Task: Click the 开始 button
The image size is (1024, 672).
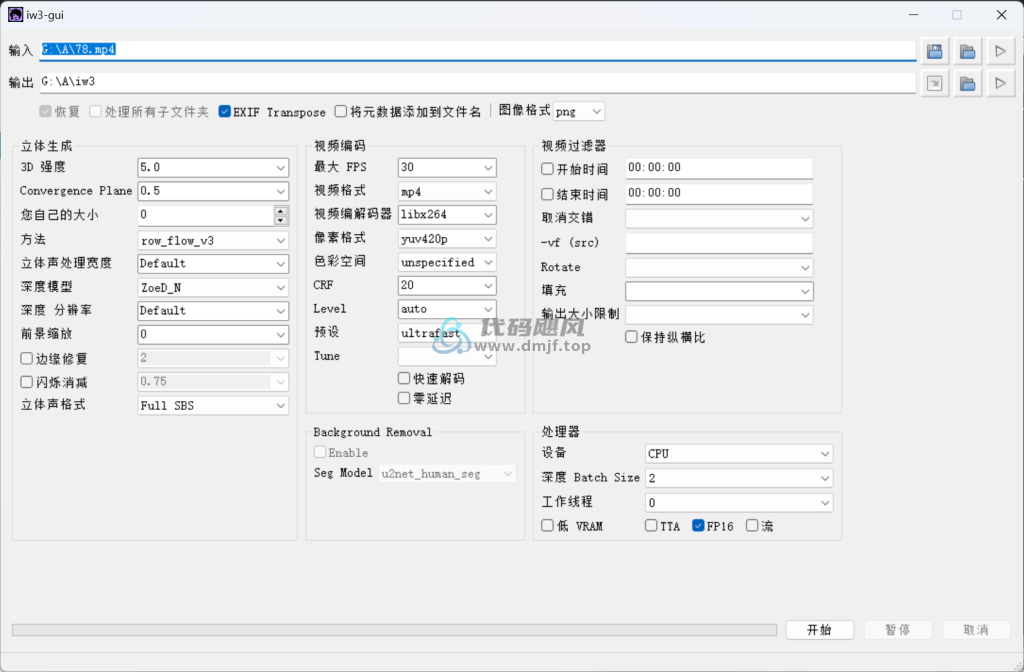Action: [819, 630]
